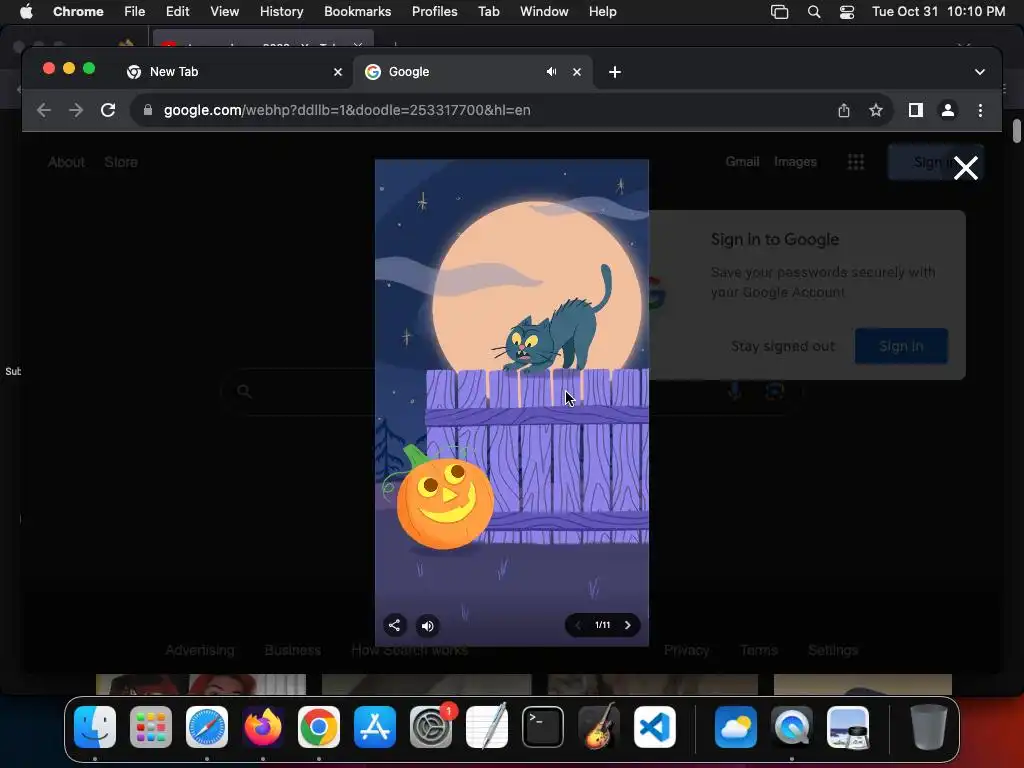Go forward using Chrome forward arrow
Screen dimensions: 1024x768
coord(76,110)
